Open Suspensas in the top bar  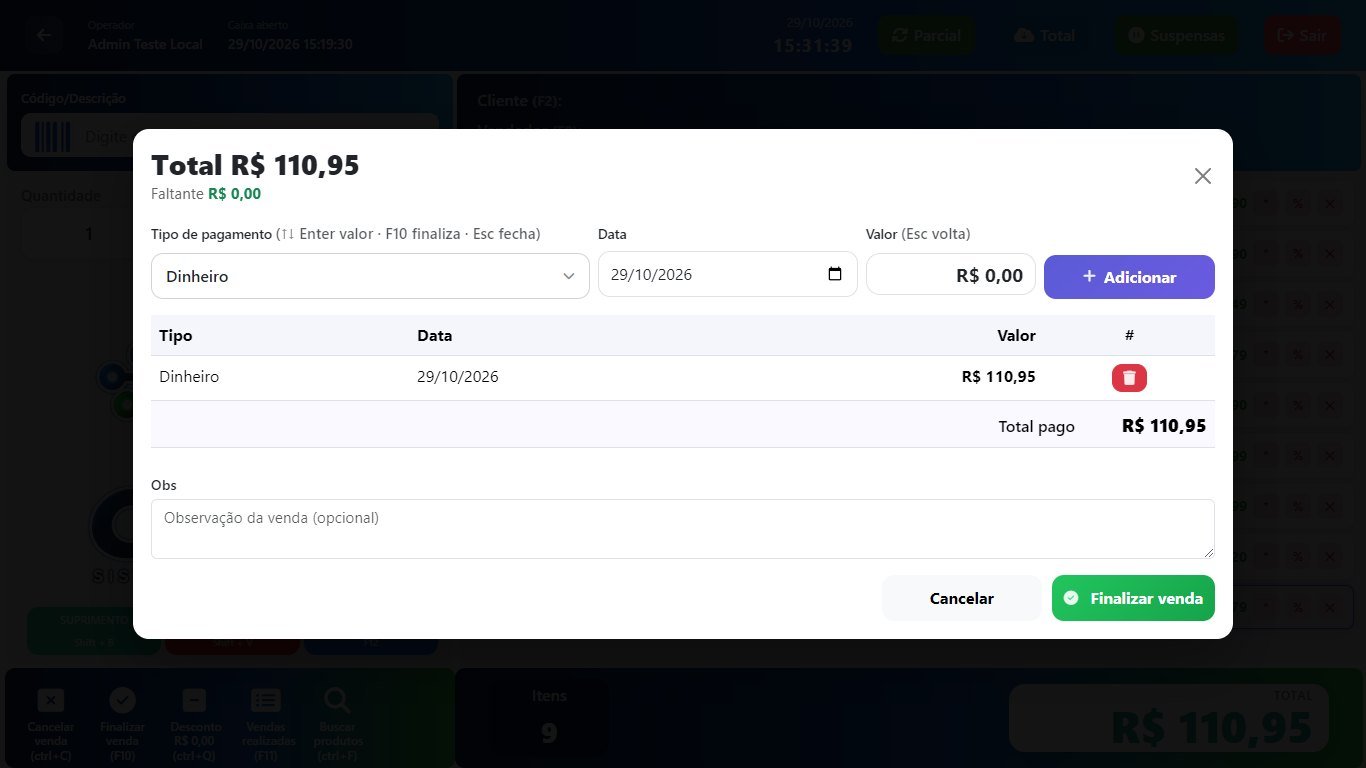click(x=1176, y=35)
